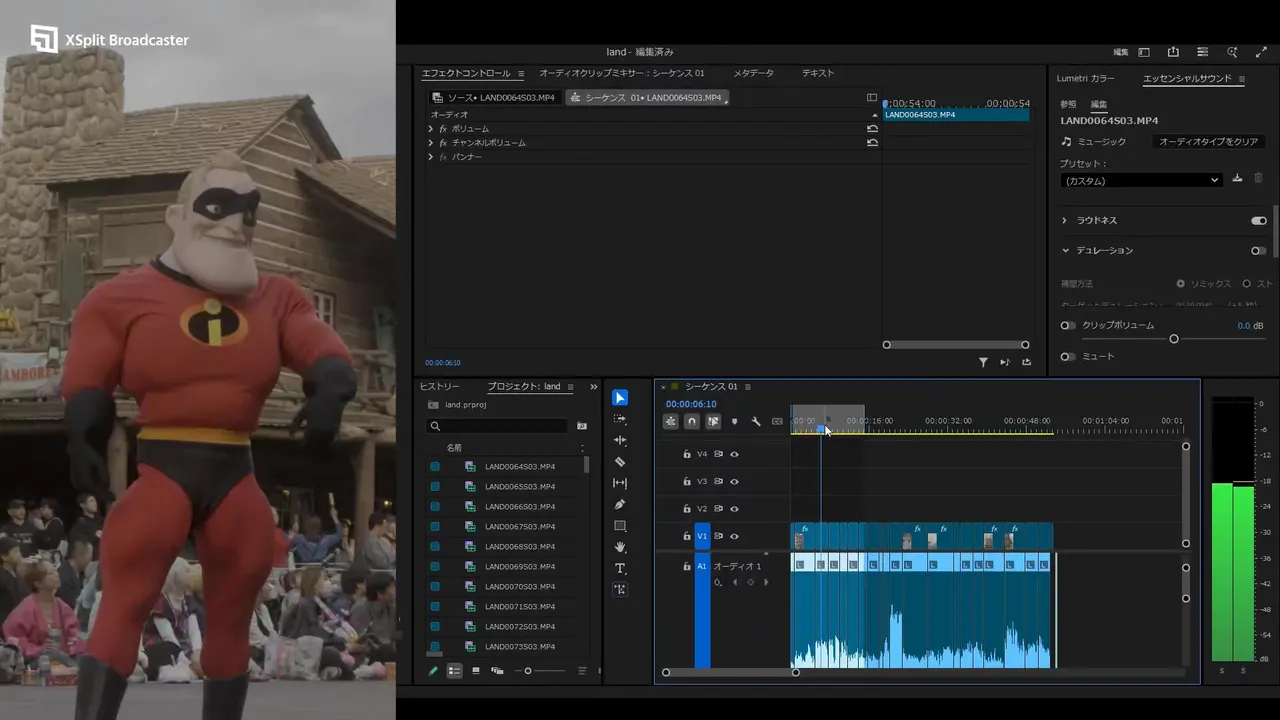Toggle V4 track visibility eye
The width and height of the screenshot is (1280, 720).
point(734,454)
